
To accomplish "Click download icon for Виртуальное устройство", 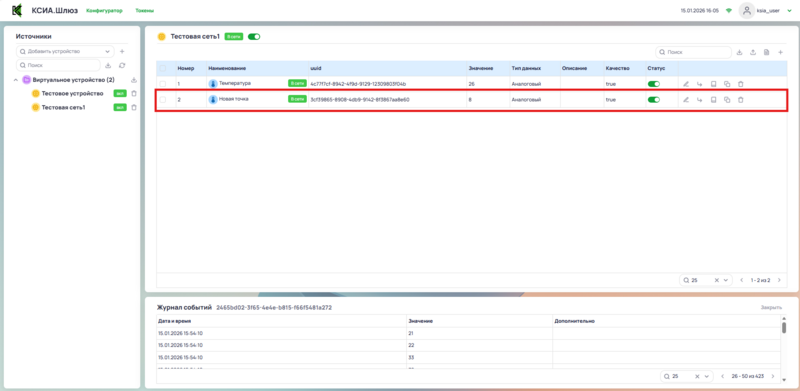I will pos(134,80).
